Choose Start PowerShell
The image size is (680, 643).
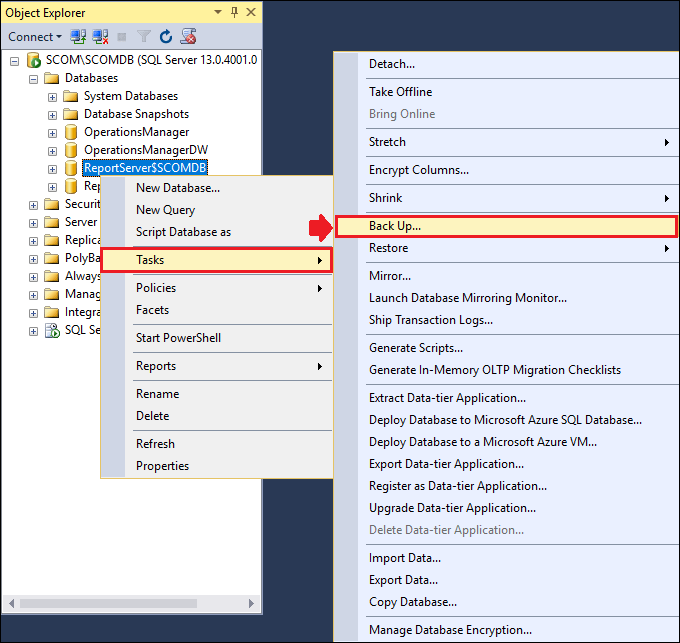pyautogui.click(x=217, y=338)
